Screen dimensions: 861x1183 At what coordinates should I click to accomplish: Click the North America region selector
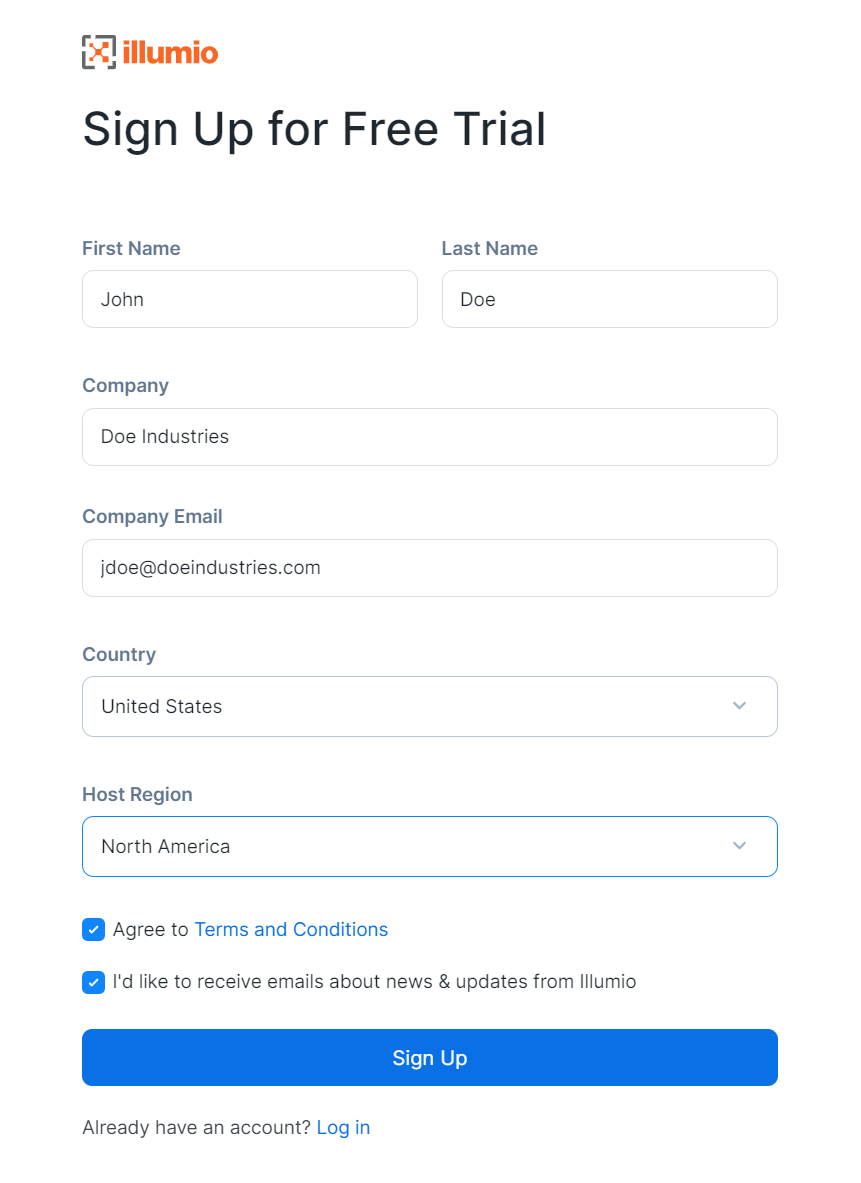tap(430, 846)
